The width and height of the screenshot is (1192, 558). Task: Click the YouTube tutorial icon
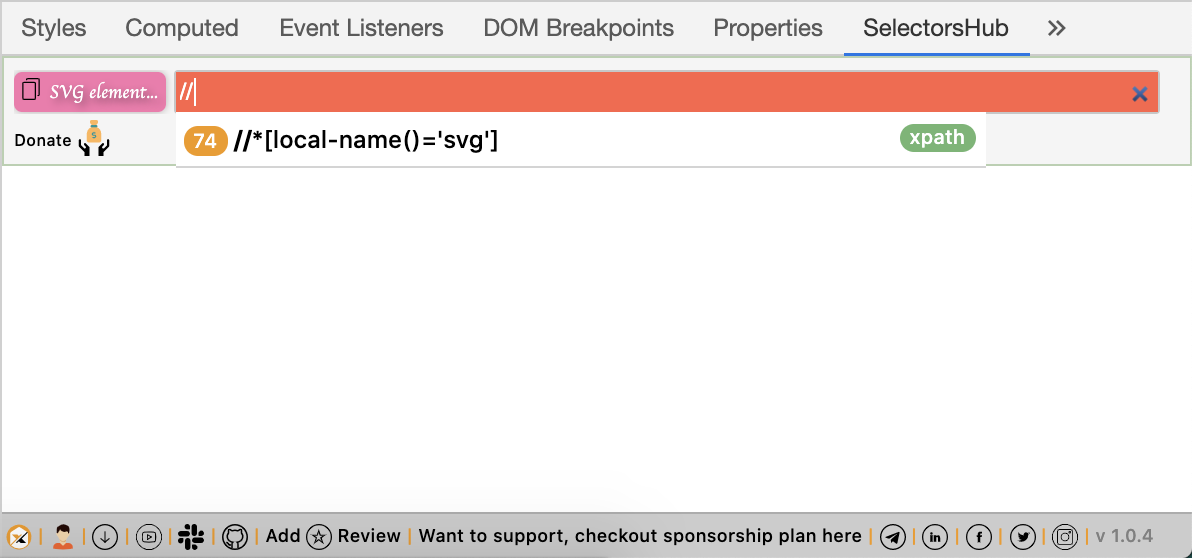tap(149, 537)
